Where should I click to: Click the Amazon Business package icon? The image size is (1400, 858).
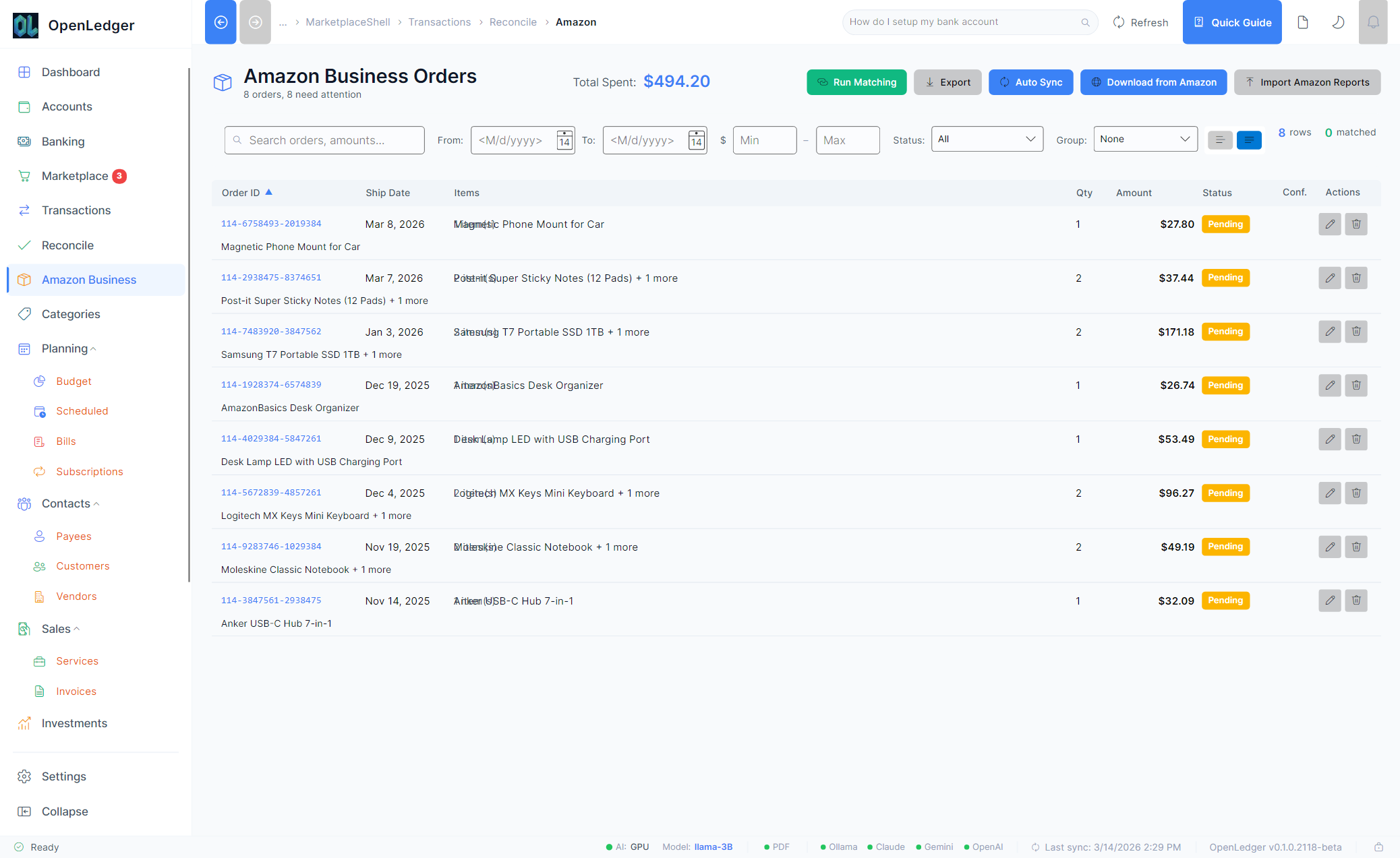[x=25, y=280]
